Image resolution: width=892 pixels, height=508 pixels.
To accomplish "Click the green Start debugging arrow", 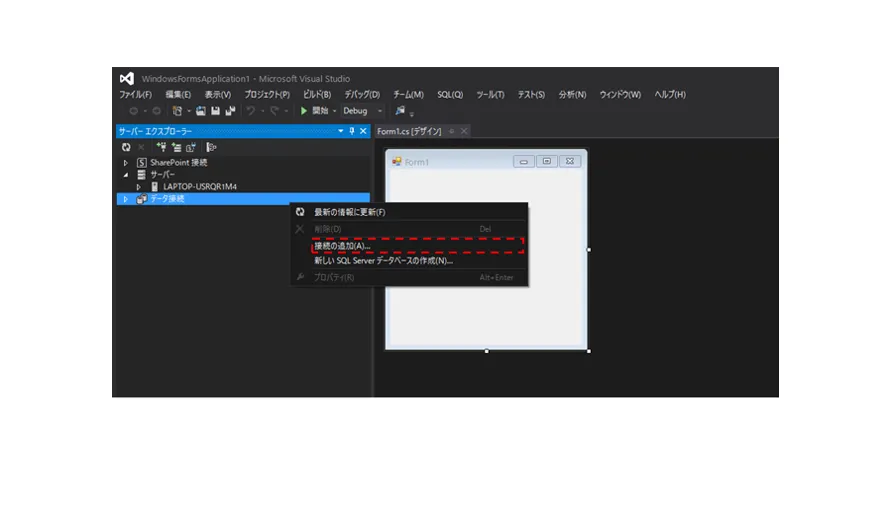I will tap(304, 111).
